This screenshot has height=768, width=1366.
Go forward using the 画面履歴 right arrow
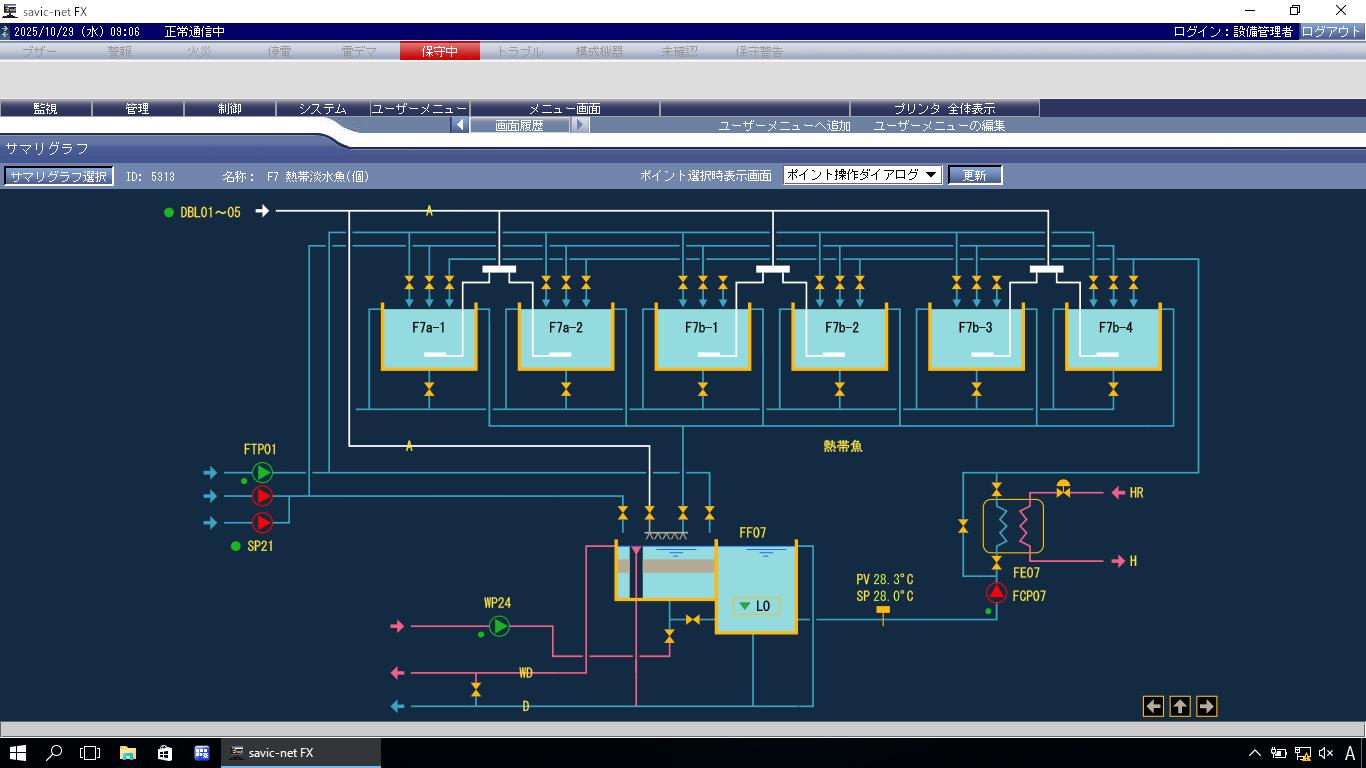[580, 125]
